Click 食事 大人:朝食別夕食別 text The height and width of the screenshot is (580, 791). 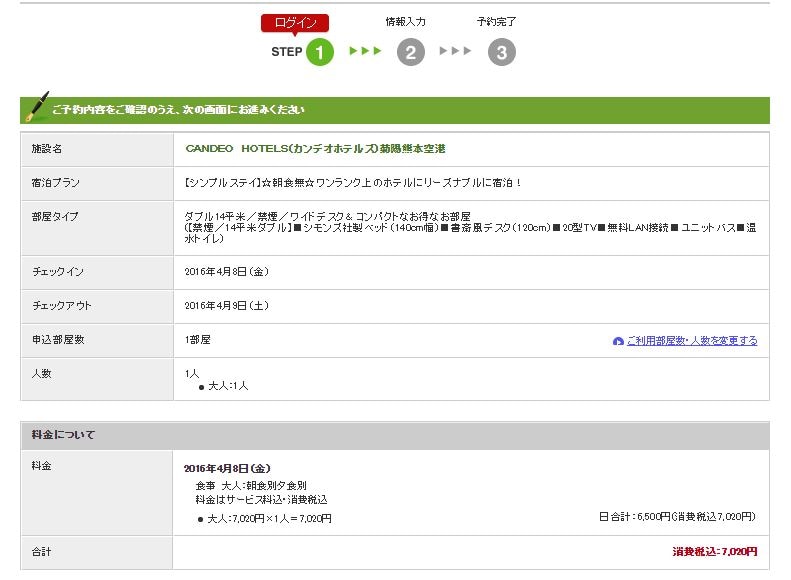pos(251,486)
